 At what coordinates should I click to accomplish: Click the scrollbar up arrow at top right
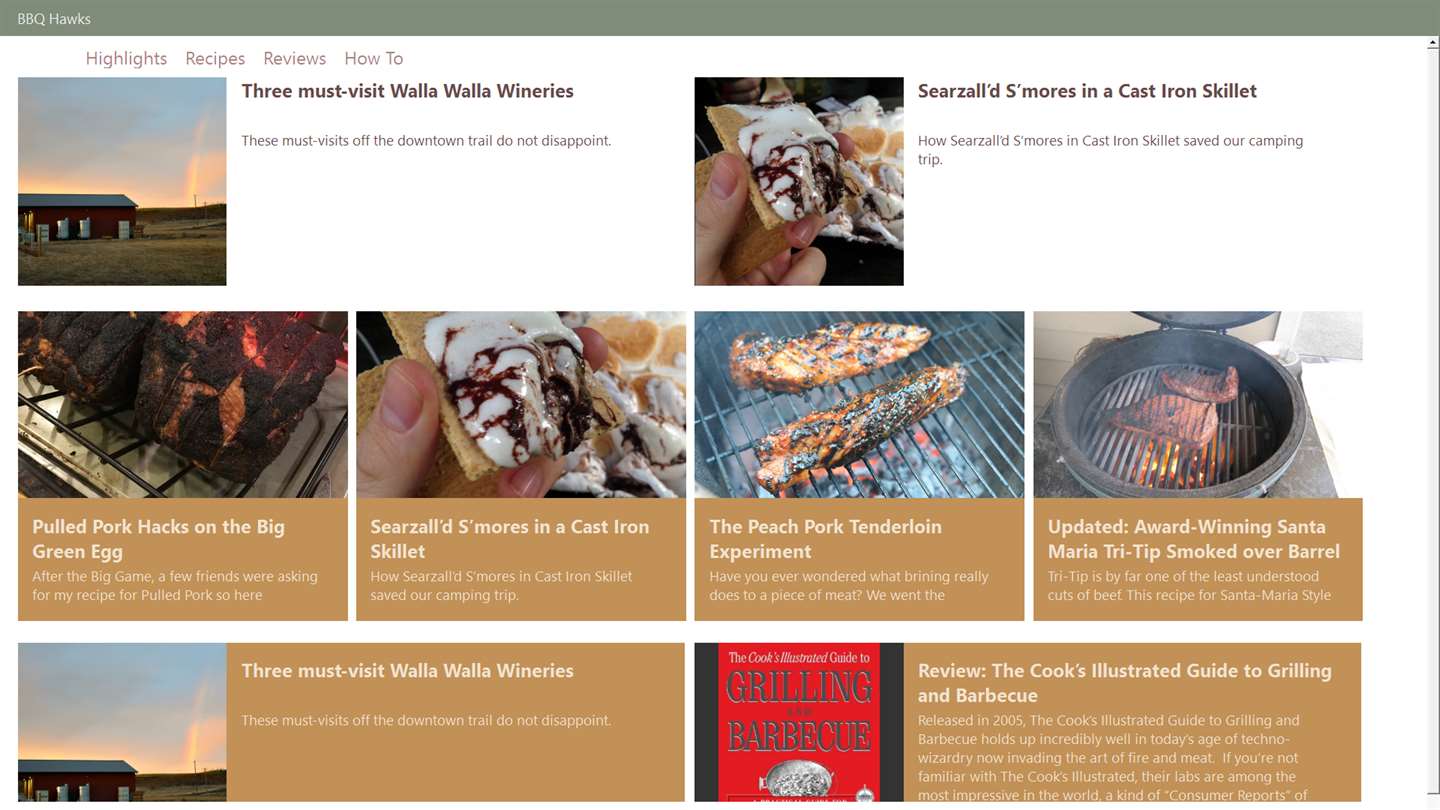(1432, 44)
